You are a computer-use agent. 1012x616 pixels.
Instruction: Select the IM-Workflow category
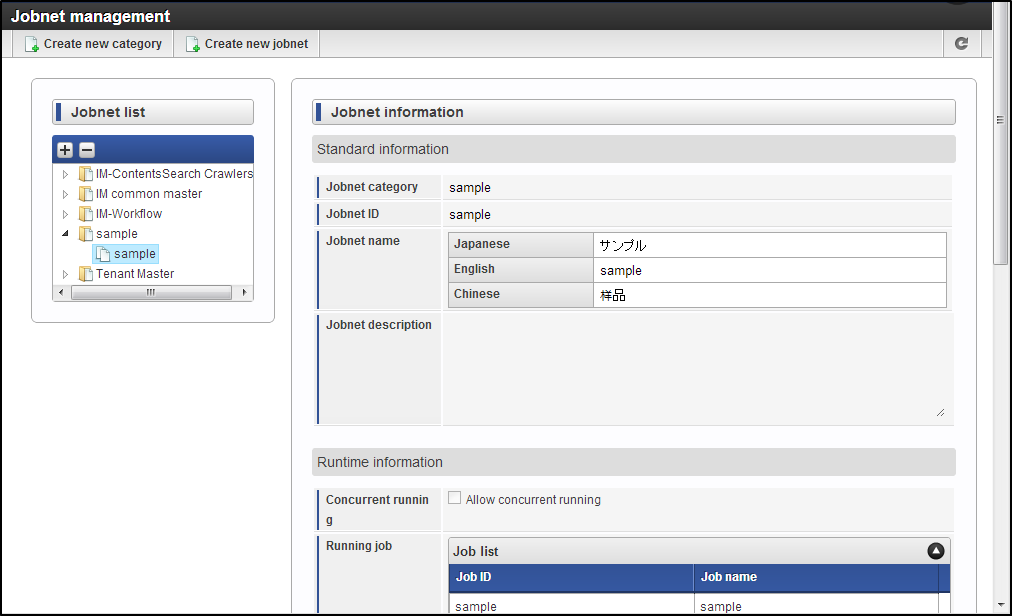[x=129, y=214]
